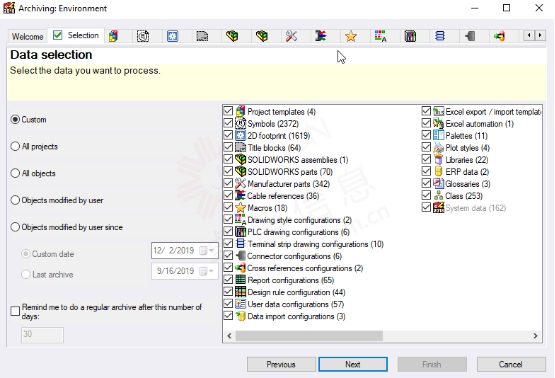This screenshot has height=378, width=555.
Task: Open the Terminal strip configurations tab icon
Action: [440, 36]
